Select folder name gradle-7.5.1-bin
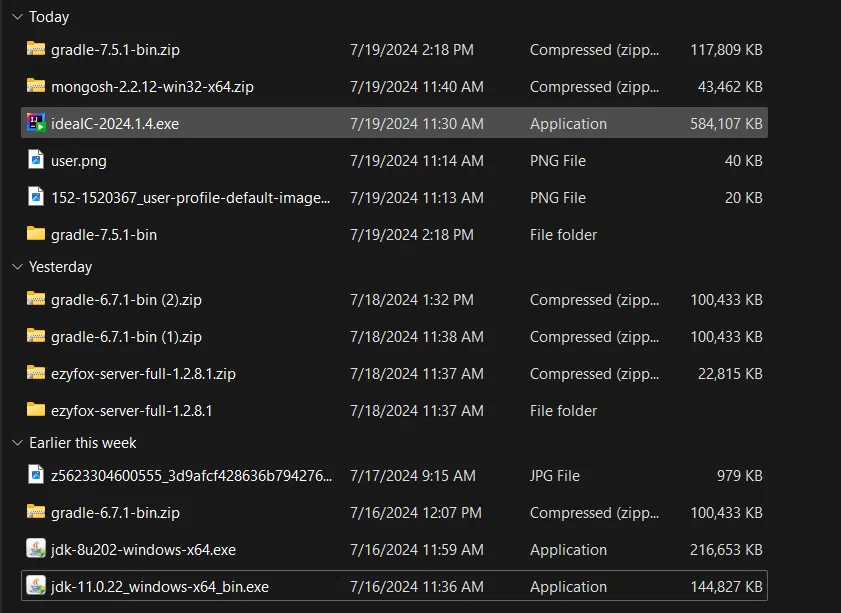Image resolution: width=841 pixels, height=613 pixels. tap(104, 235)
